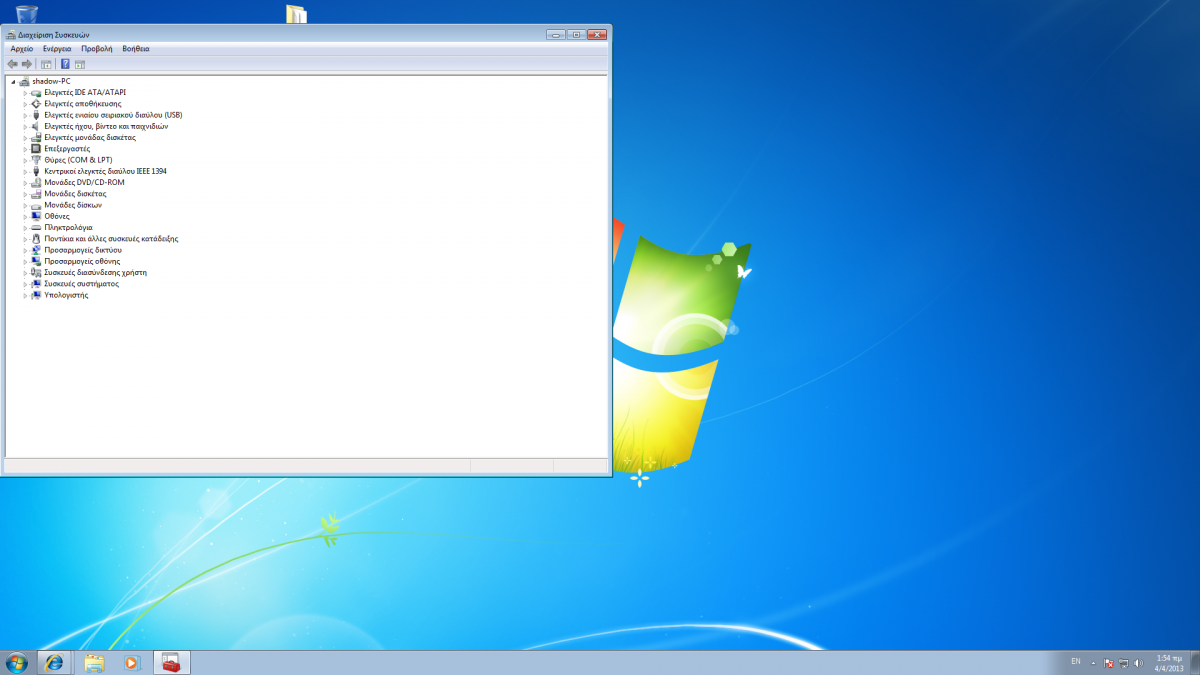Select the shadow-PC root label
This screenshot has width=1200, height=675.
coord(51,81)
